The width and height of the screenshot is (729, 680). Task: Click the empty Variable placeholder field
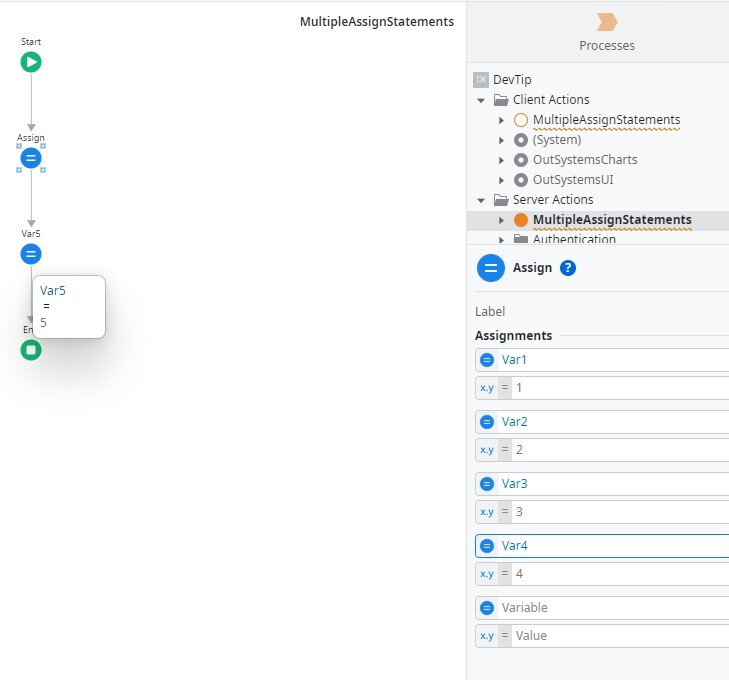610,608
